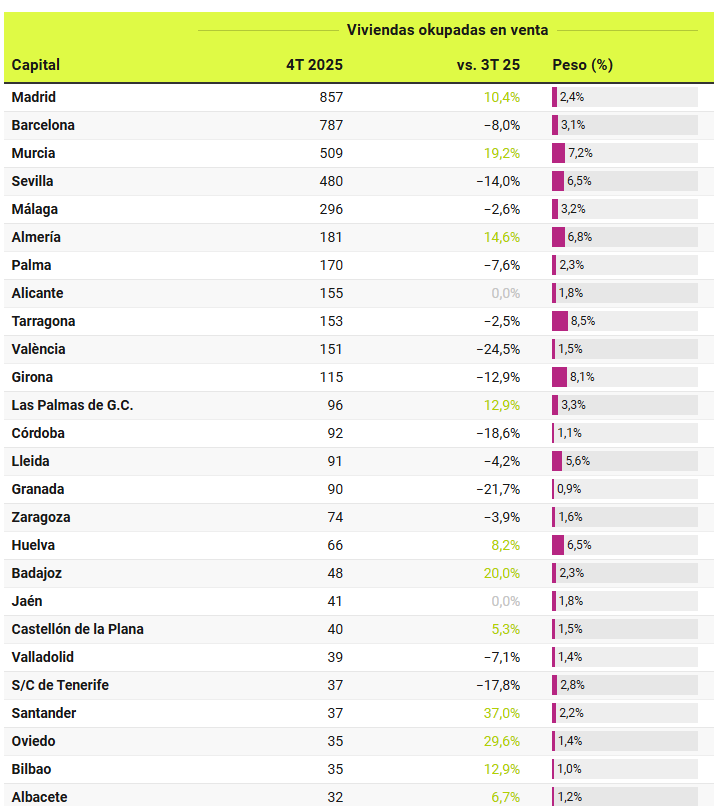This screenshot has height=806, width=715.
Task: Click Almería's 6,8% weight bar
Action: pos(558,237)
